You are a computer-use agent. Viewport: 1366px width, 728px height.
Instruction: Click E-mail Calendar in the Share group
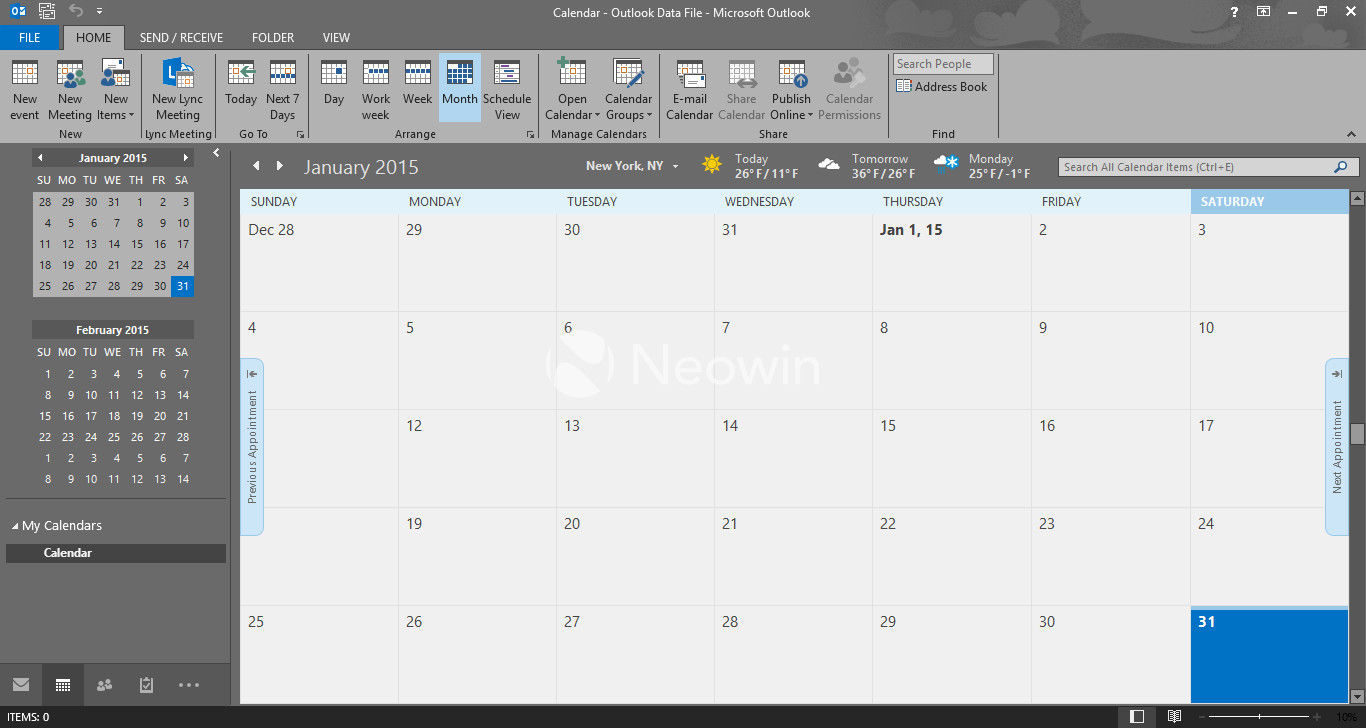pos(689,89)
